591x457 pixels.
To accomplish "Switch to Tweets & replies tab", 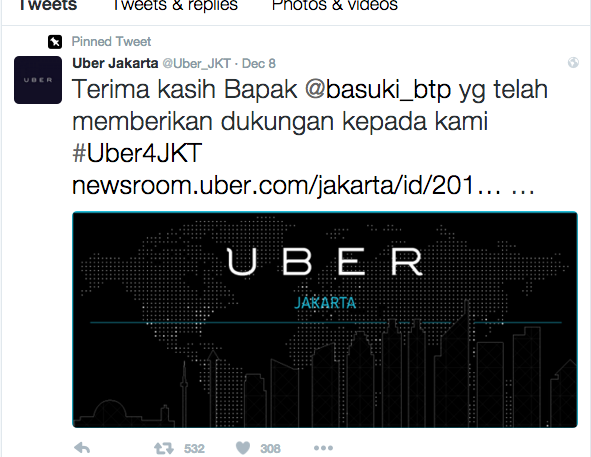I will tap(175, 5).
